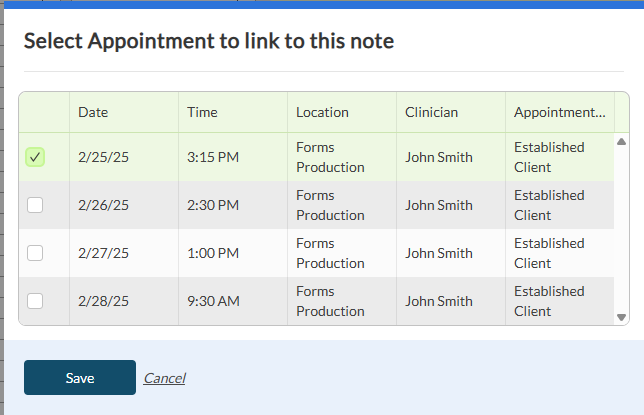The width and height of the screenshot is (644, 415).
Task: Click the Clinician column header
Action: click(431, 112)
